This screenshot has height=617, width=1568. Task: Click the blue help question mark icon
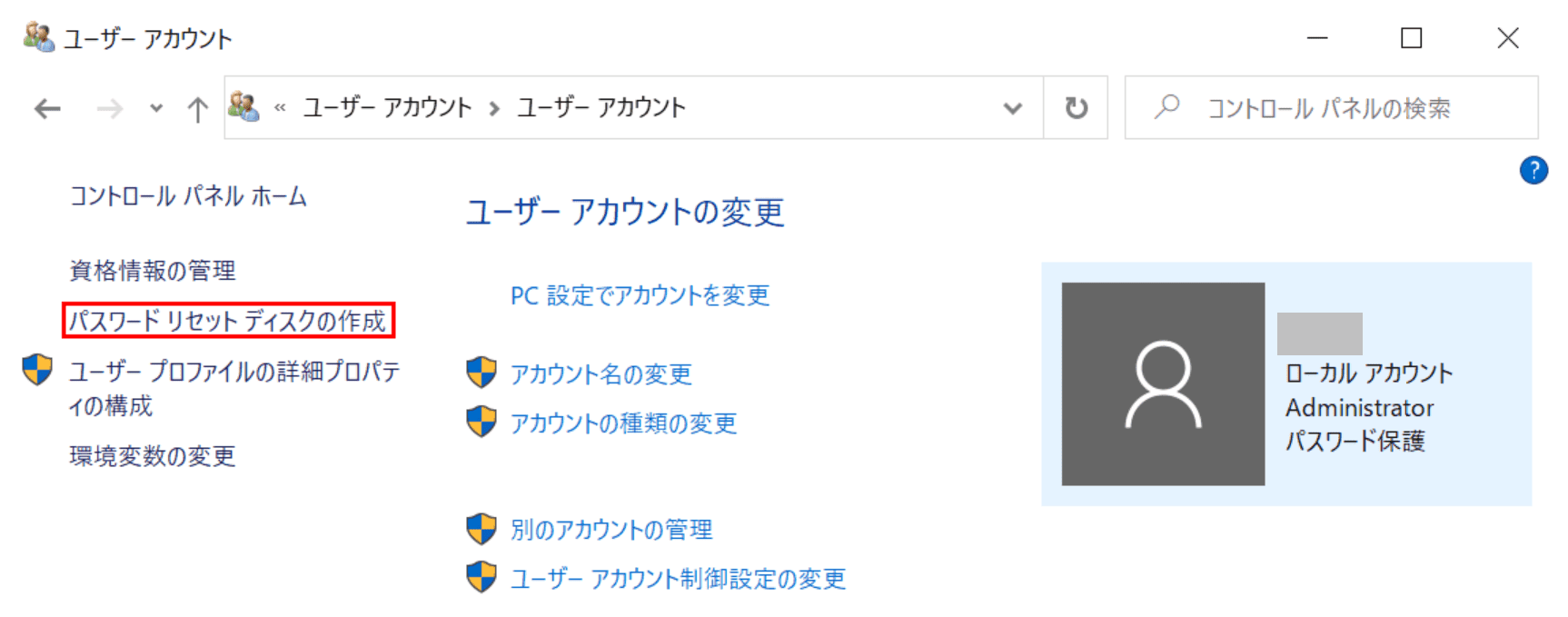(x=1533, y=170)
